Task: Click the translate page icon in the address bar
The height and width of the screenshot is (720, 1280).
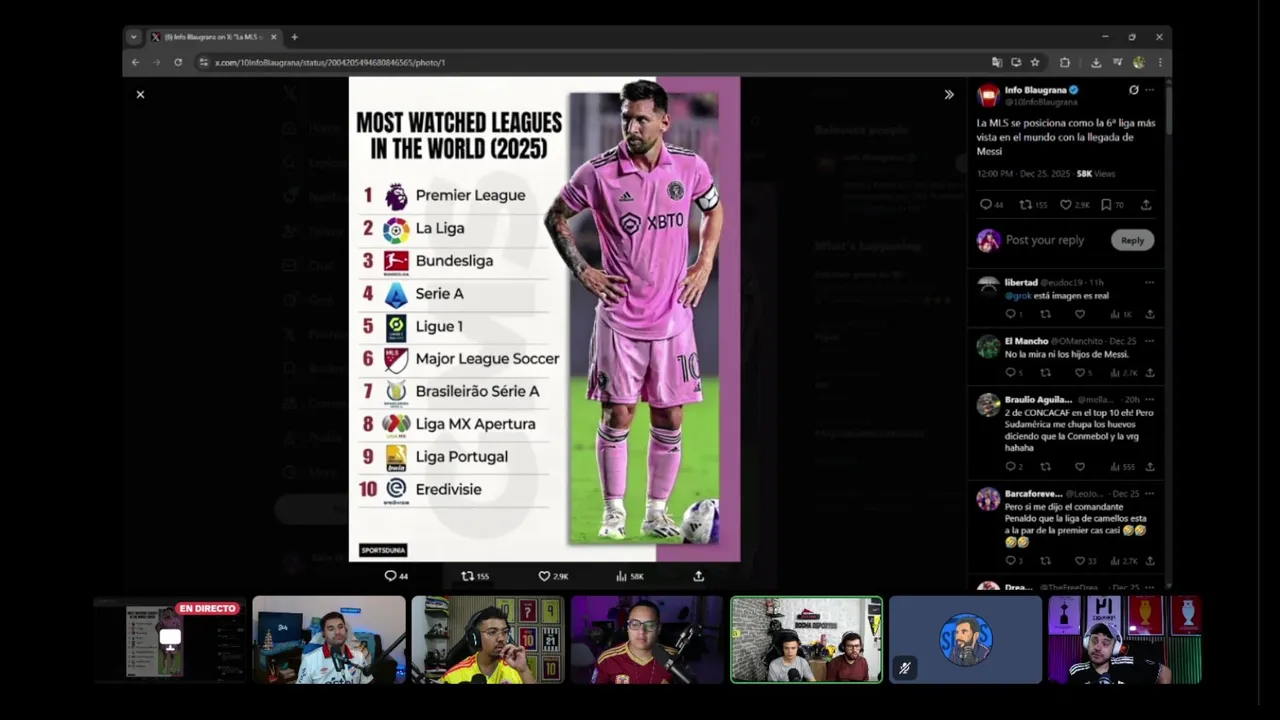Action: coord(997,62)
